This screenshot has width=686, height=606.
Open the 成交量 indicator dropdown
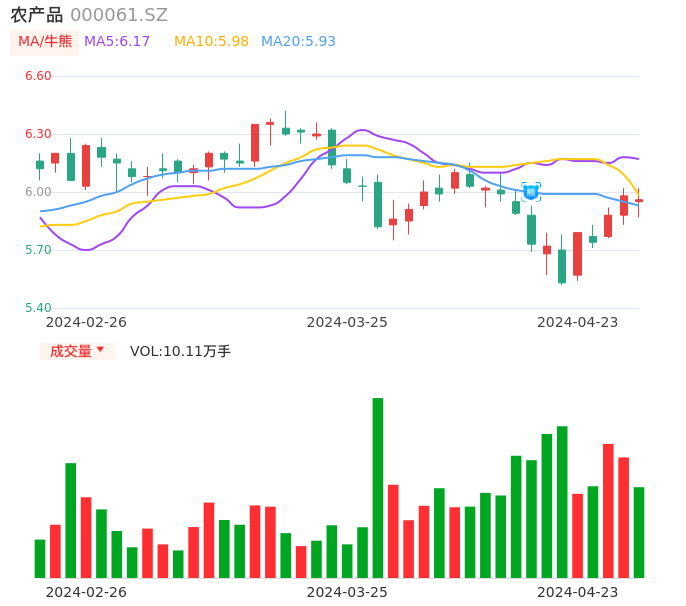[x=77, y=351]
